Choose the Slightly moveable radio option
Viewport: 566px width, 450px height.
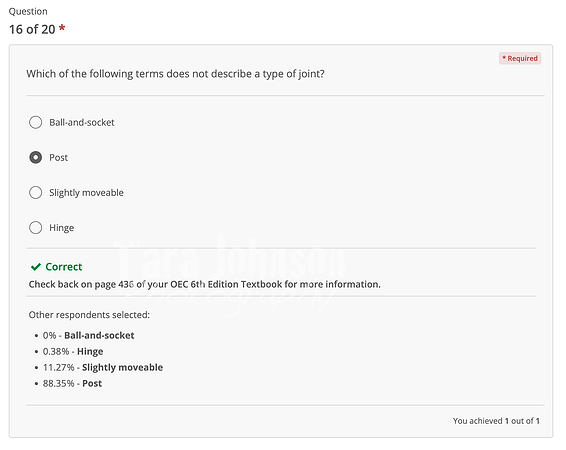tap(35, 192)
